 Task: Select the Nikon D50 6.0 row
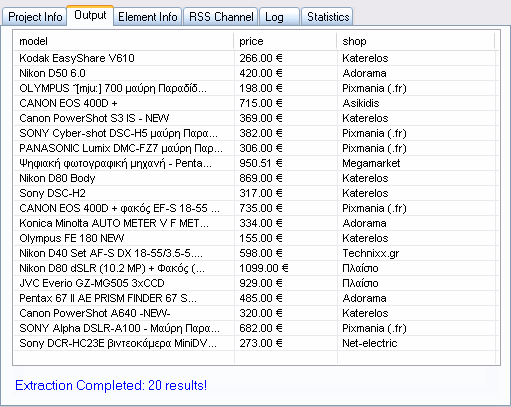254,73
